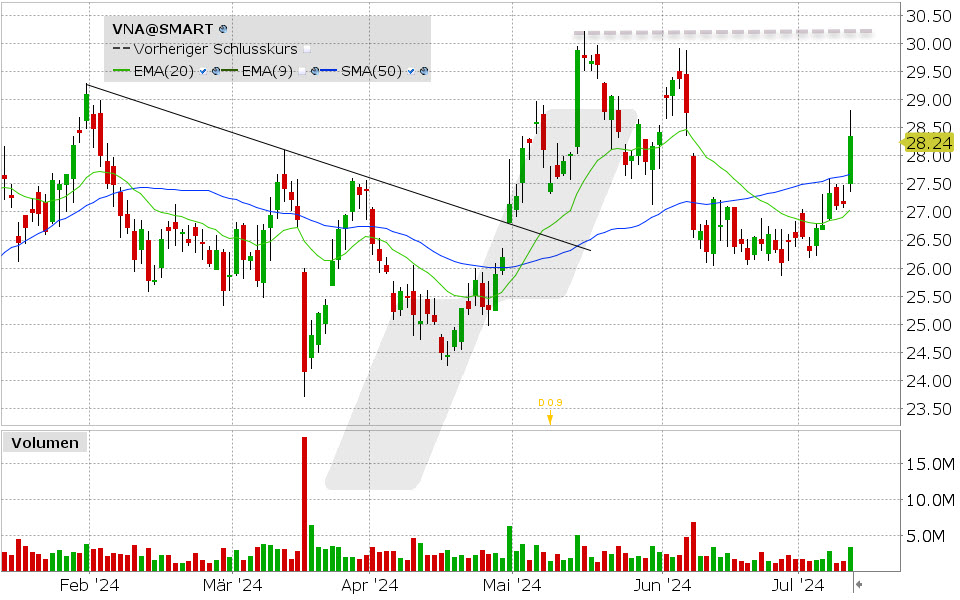Click the 30.50 price axis value
Viewport: 960px width, 600px height.
tap(929, 16)
